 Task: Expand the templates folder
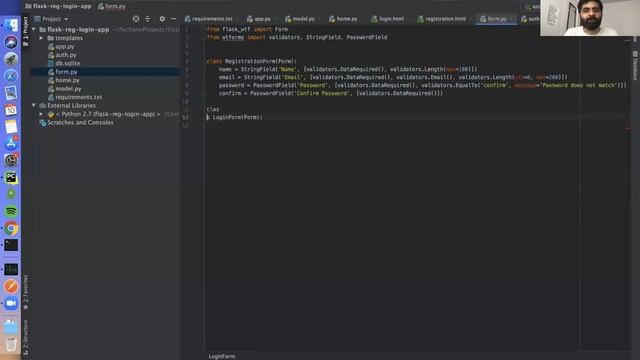[x=42, y=38]
